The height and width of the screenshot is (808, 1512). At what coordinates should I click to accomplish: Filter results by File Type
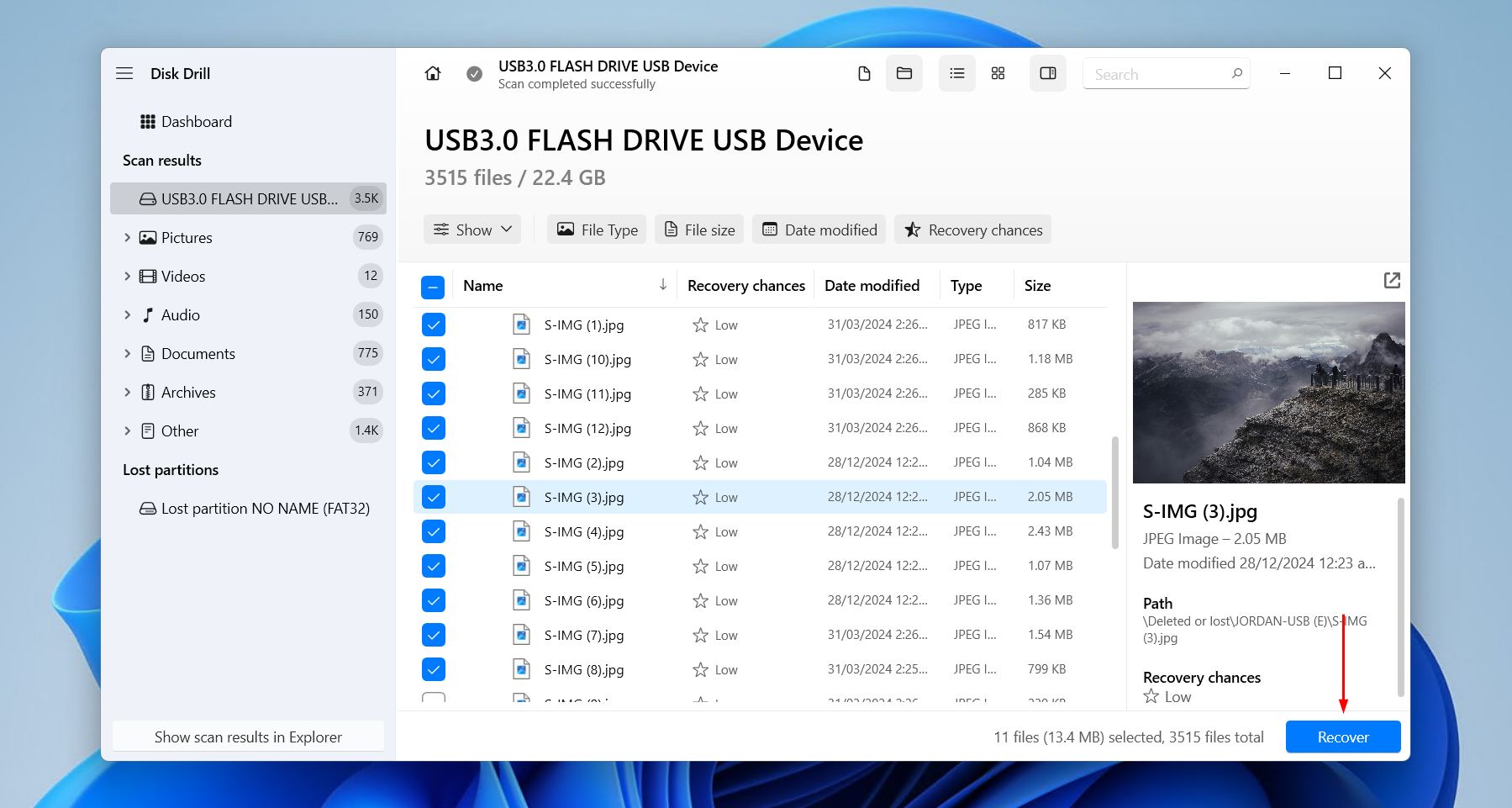coord(596,229)
